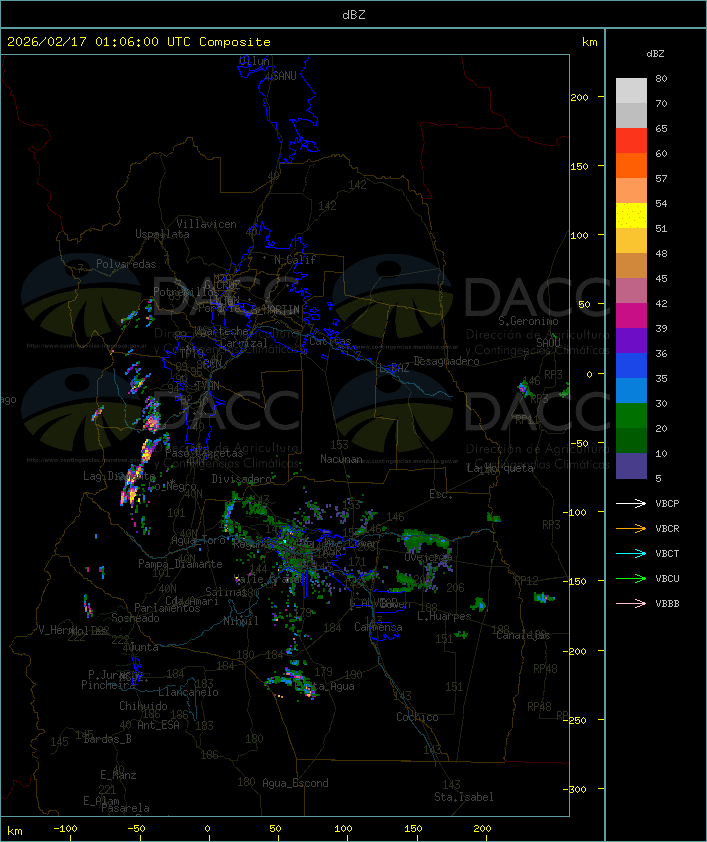Click the Sta.Isabel map label
This screenshot has width=707, height=842.
click(x=464, y=797)
